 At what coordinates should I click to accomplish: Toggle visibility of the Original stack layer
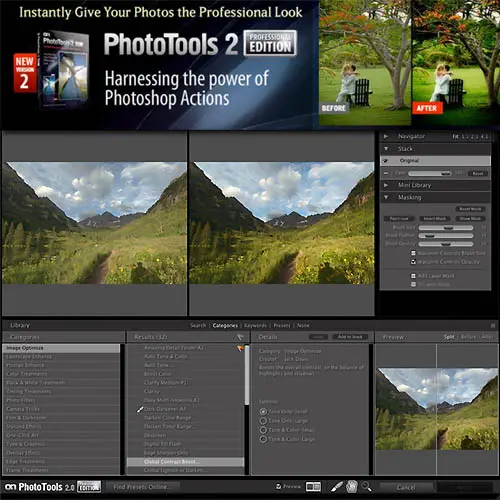386,161
